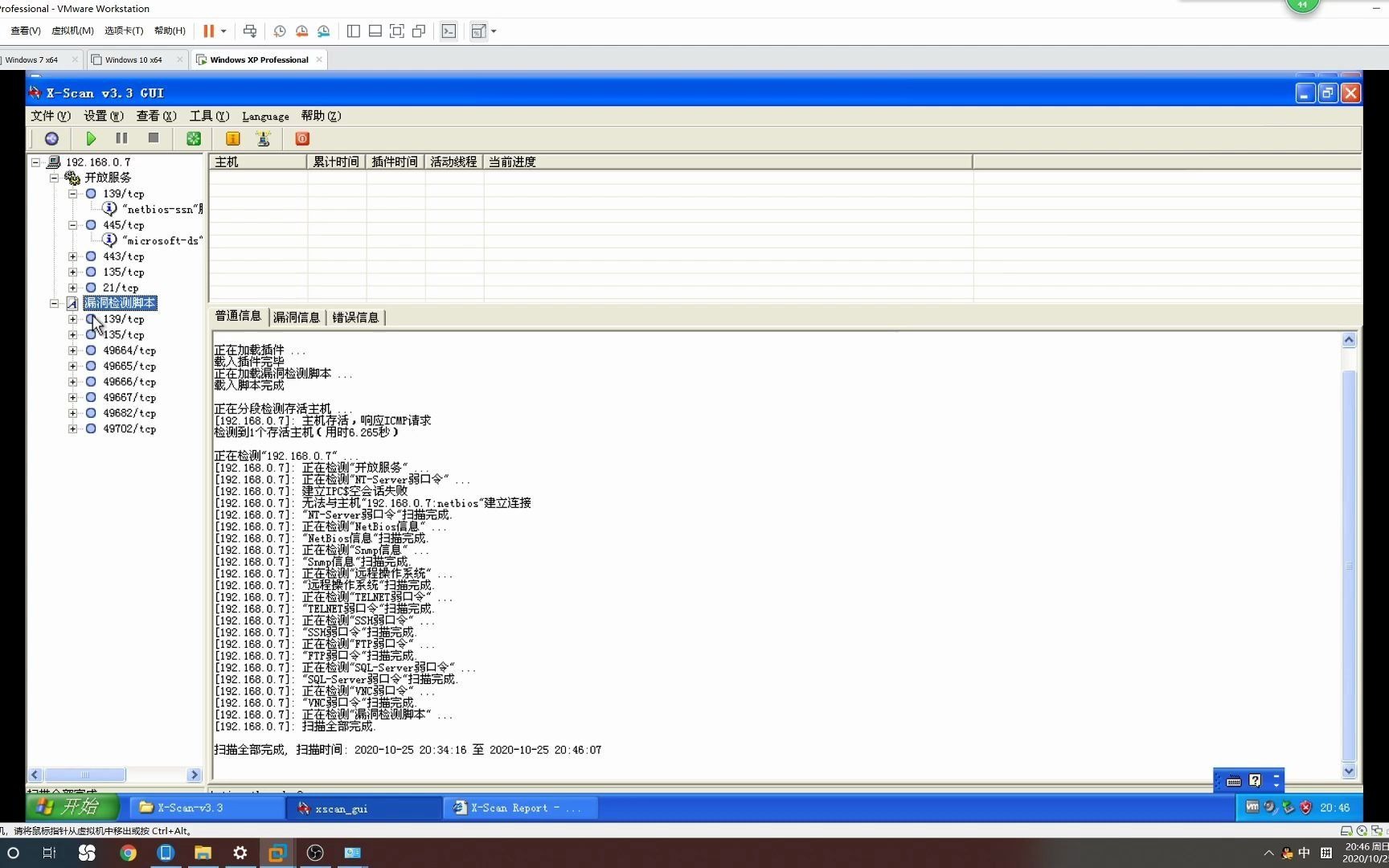Collapse the 漏洞检测脚本 tree node
This screenshot has width=1389, height=868.
(54, 303)
